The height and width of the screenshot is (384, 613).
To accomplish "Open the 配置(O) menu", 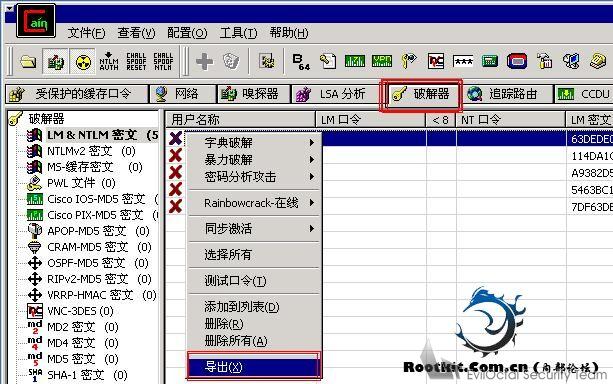I will (x=187, y=33).
